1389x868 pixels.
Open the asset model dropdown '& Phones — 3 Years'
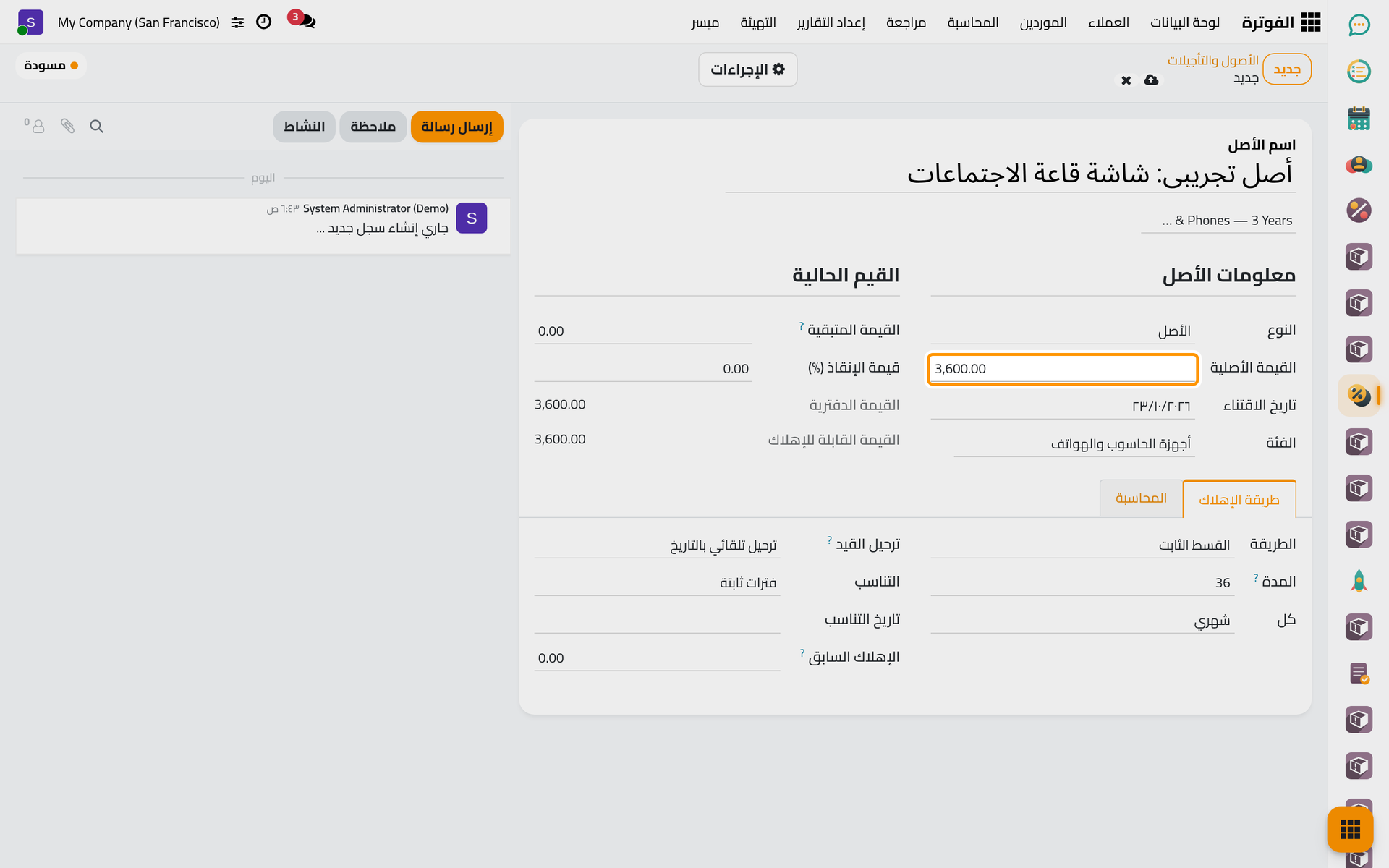click(x=1218, y=221)
